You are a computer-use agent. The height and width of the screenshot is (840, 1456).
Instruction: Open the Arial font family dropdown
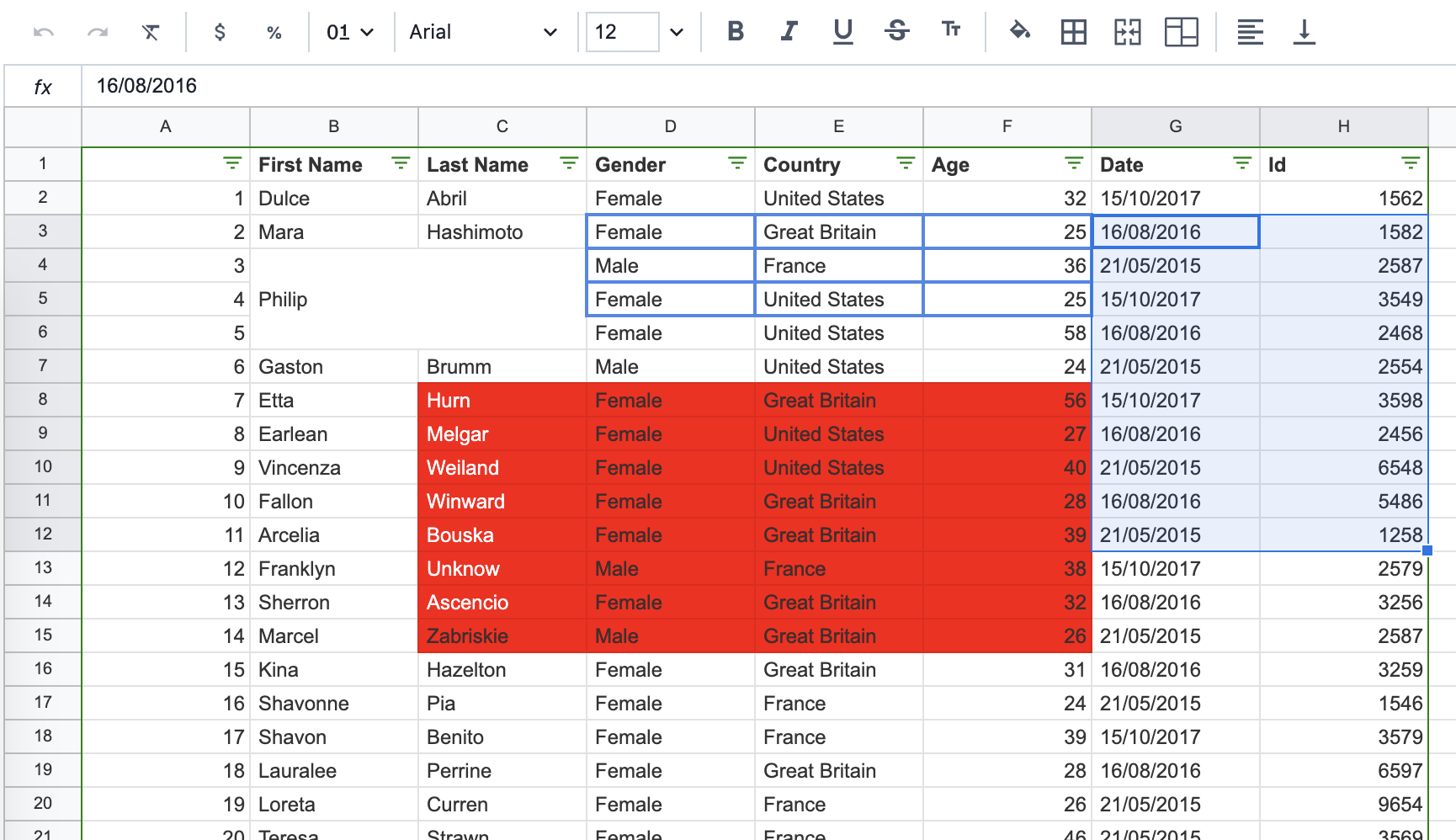click(x=484, y=32)
